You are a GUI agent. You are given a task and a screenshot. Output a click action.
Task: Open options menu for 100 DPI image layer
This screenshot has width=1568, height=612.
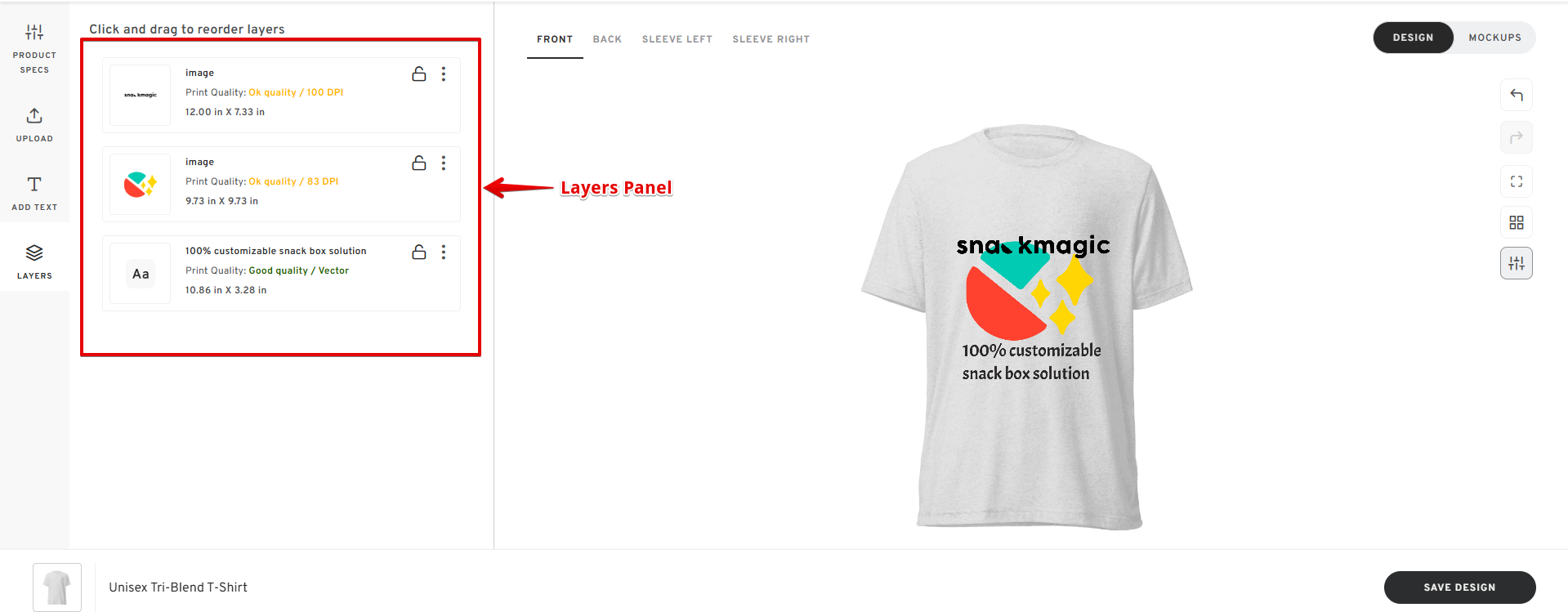pyautogui.click(x=444, y=74)
